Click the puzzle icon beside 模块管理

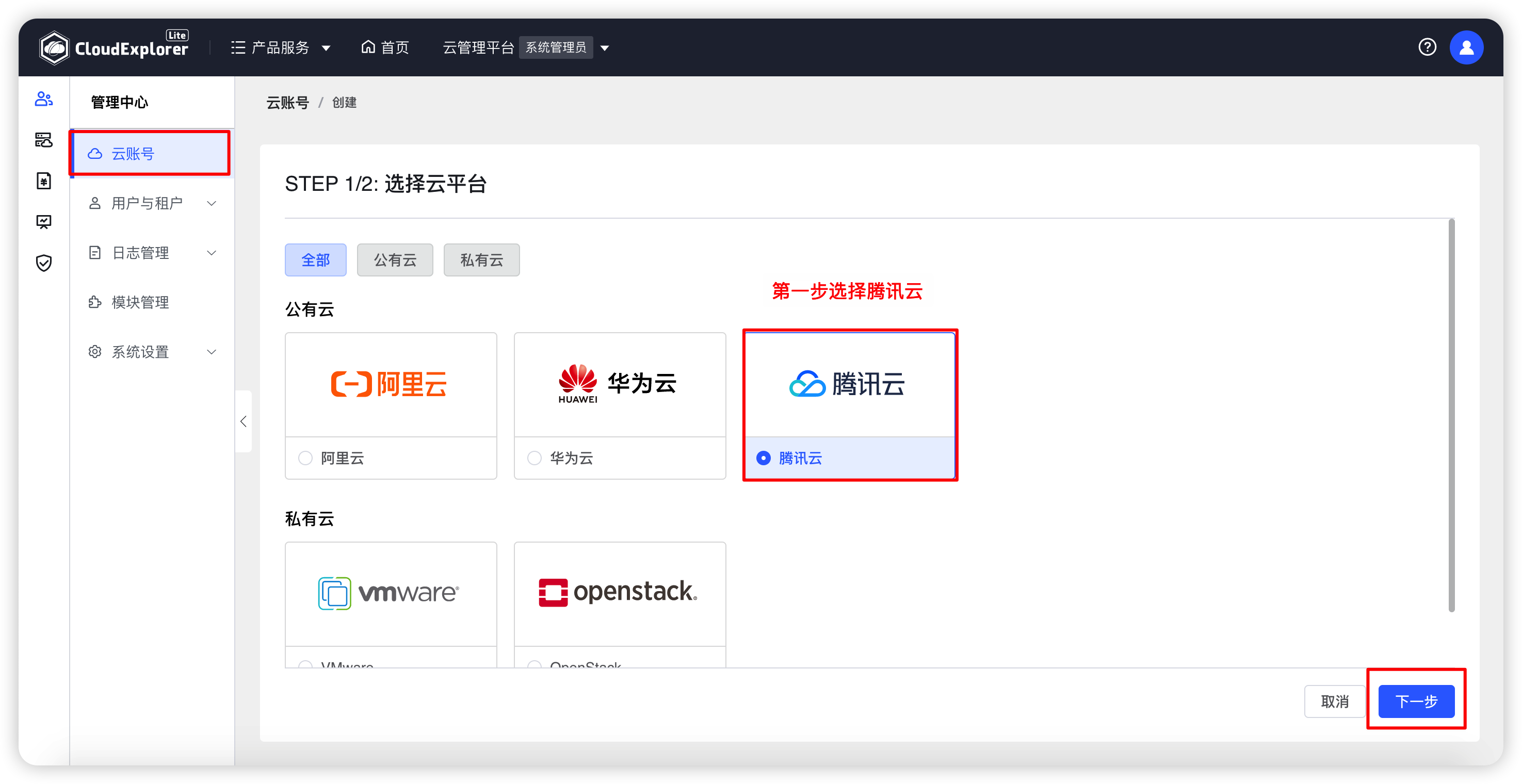(94, 302)
